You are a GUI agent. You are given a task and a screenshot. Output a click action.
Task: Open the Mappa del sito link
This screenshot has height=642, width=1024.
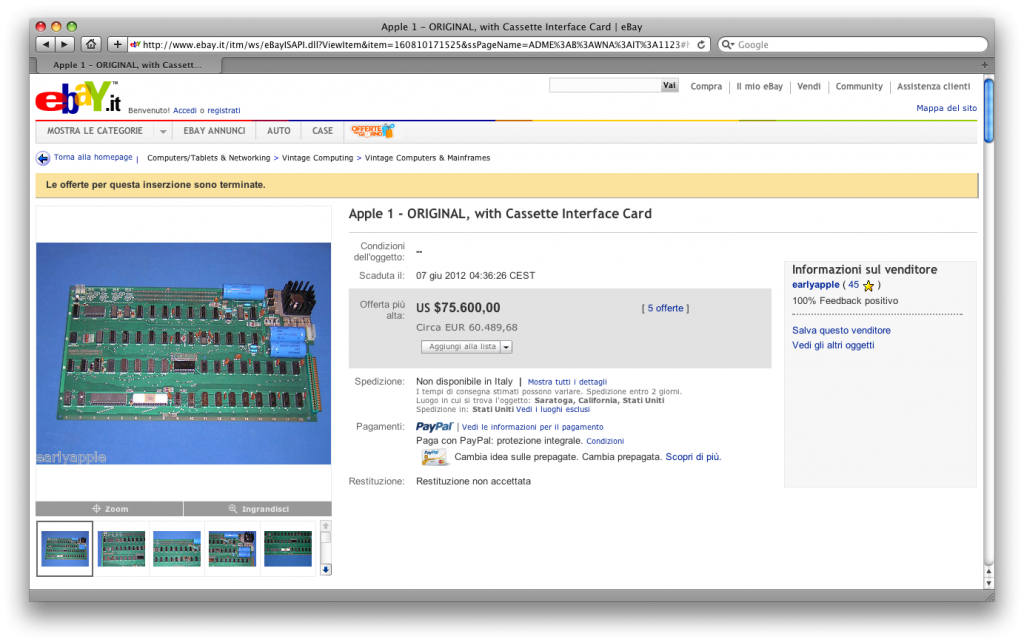[x=946, y=108]
